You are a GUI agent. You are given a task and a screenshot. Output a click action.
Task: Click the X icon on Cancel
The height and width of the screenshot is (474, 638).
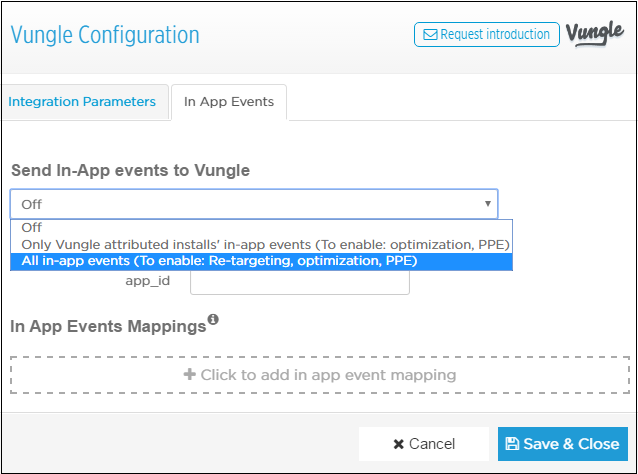399,444
